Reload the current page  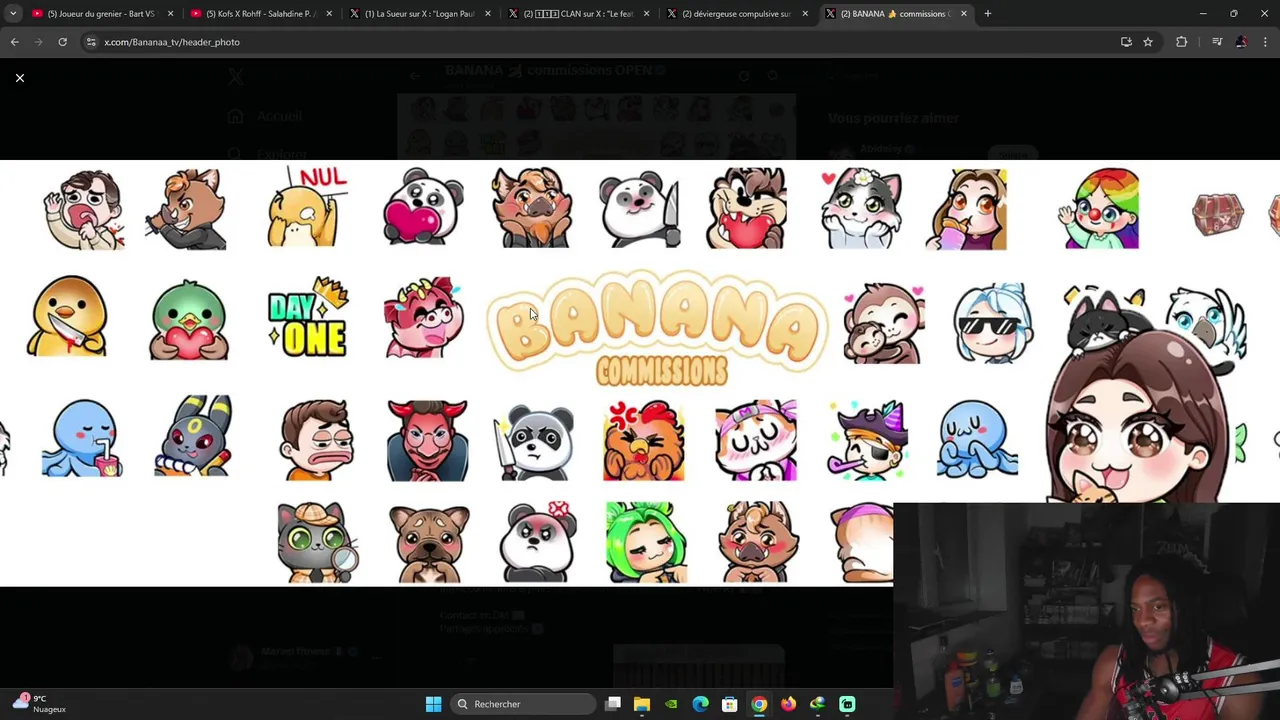pos(62,42)
